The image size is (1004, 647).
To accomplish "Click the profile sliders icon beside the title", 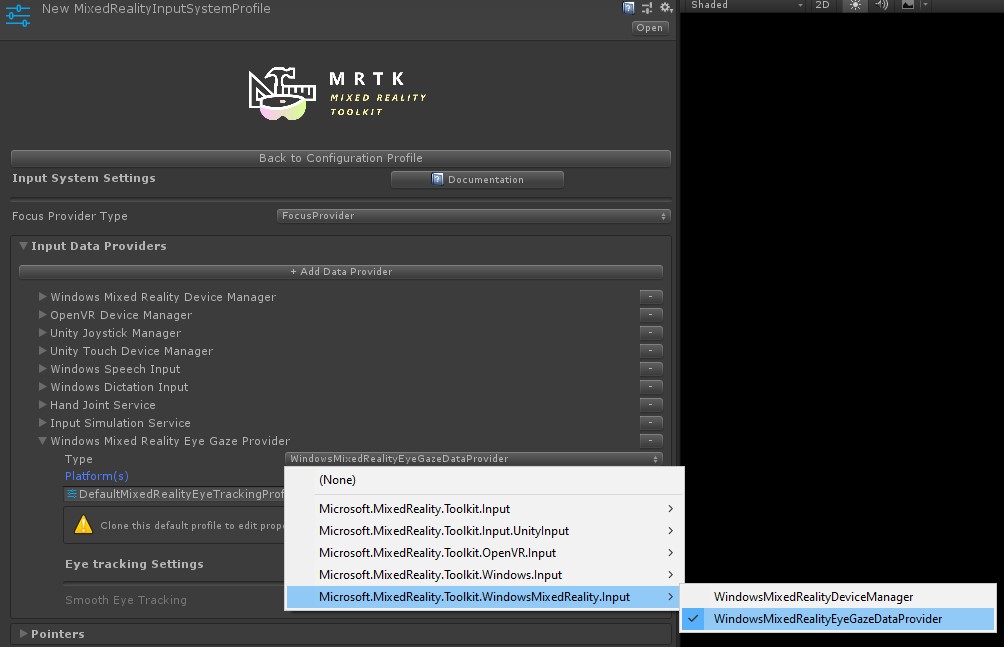I will [x=17, y=15].
